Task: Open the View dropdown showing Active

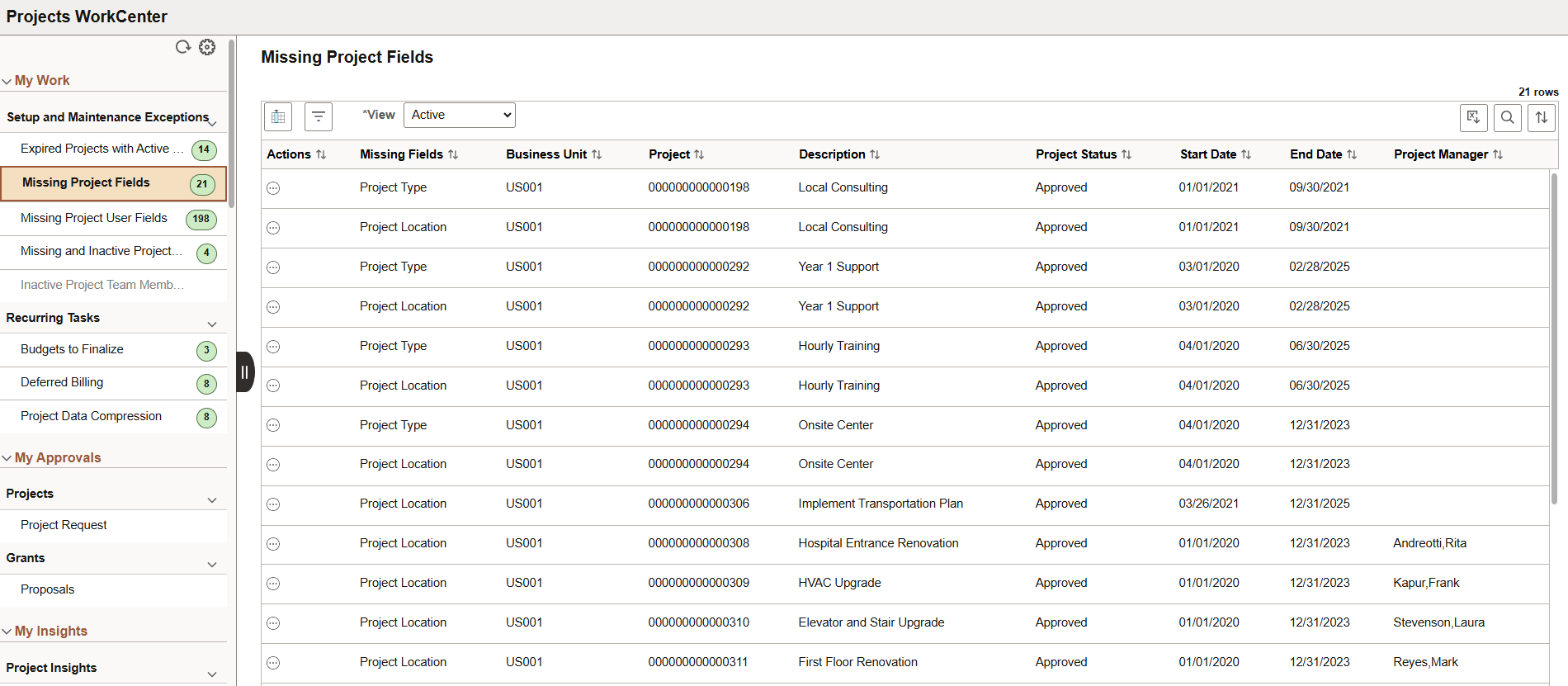Action: (x=460, y=115)
